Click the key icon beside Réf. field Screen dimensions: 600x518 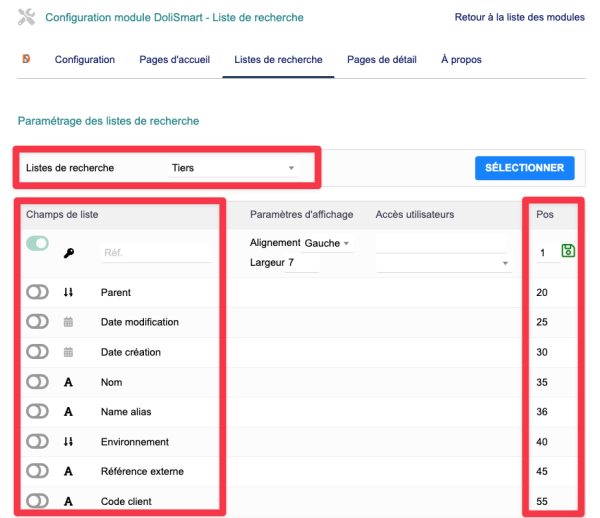[69, 254]
